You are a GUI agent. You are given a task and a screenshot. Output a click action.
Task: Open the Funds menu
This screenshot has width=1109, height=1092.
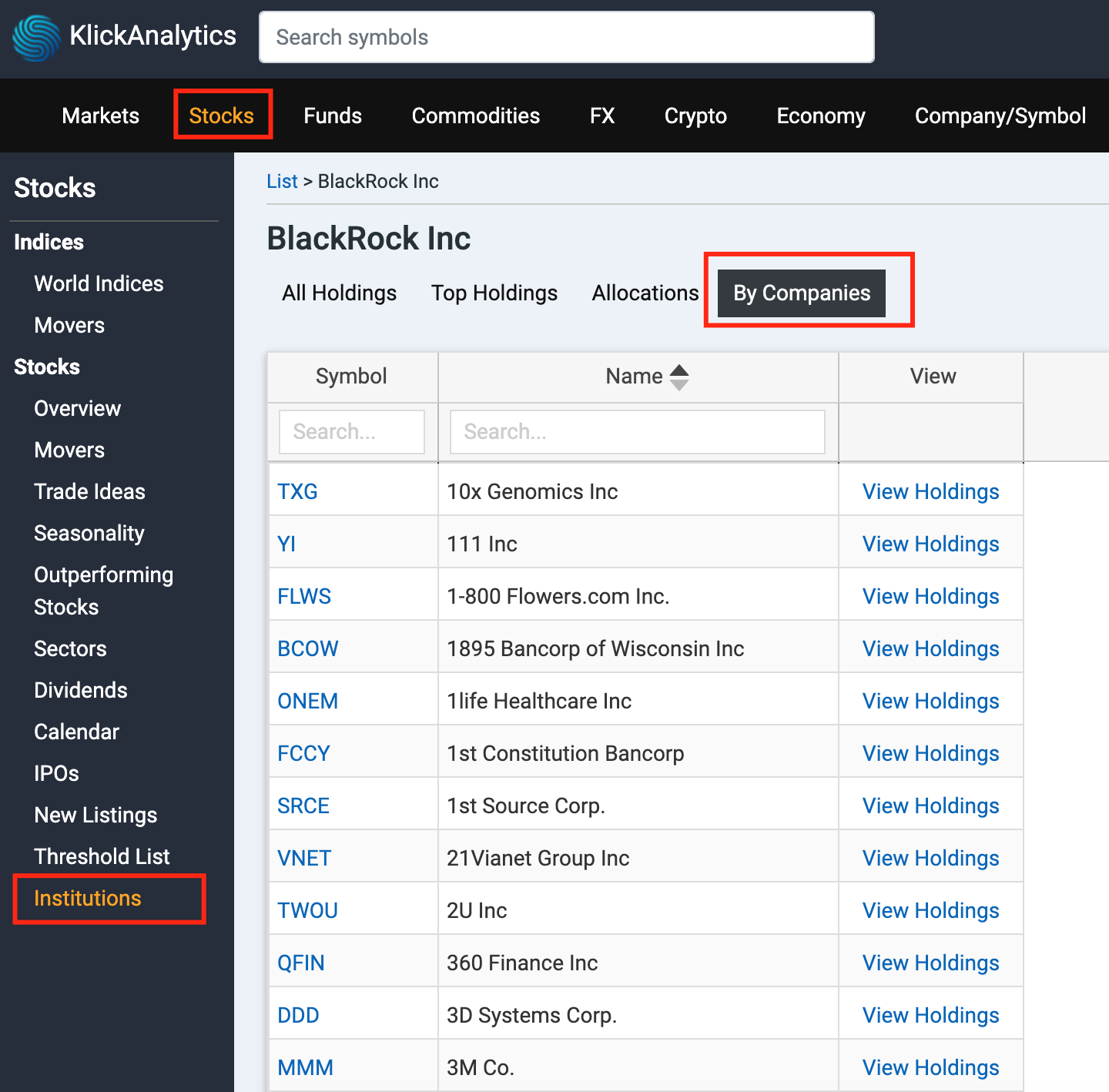click(333, 116)
